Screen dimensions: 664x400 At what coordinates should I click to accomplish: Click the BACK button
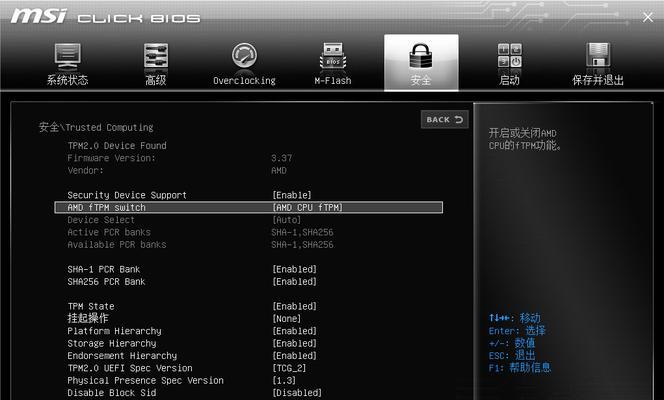coord(445,119)
